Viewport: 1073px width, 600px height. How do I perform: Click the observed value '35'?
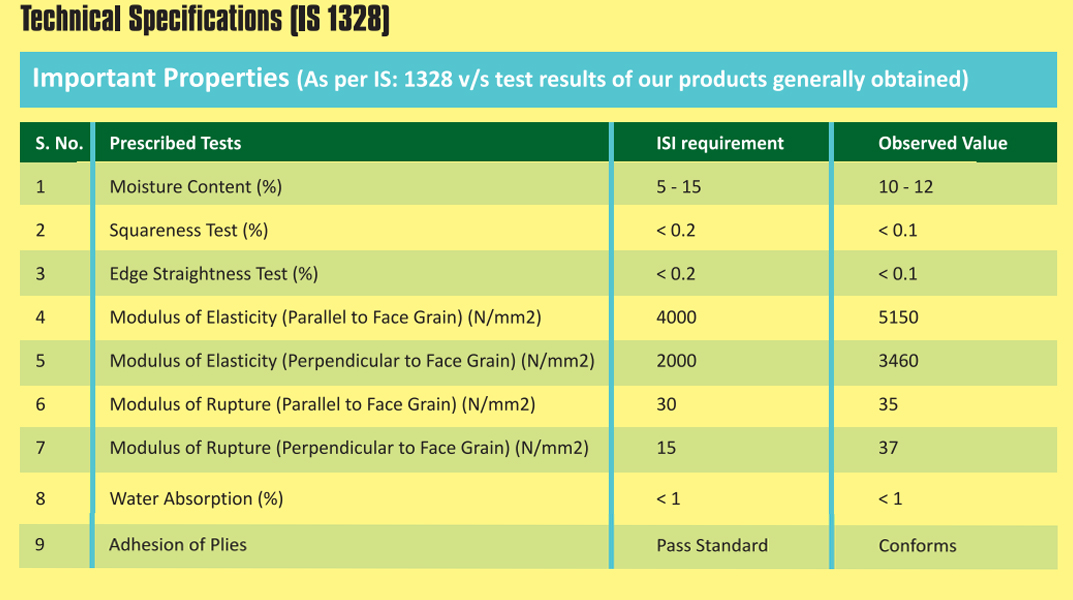point(888,404)
